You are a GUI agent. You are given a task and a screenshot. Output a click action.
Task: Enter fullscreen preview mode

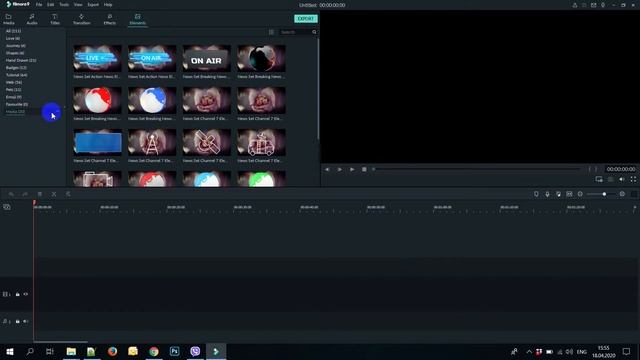pos(633,179)
